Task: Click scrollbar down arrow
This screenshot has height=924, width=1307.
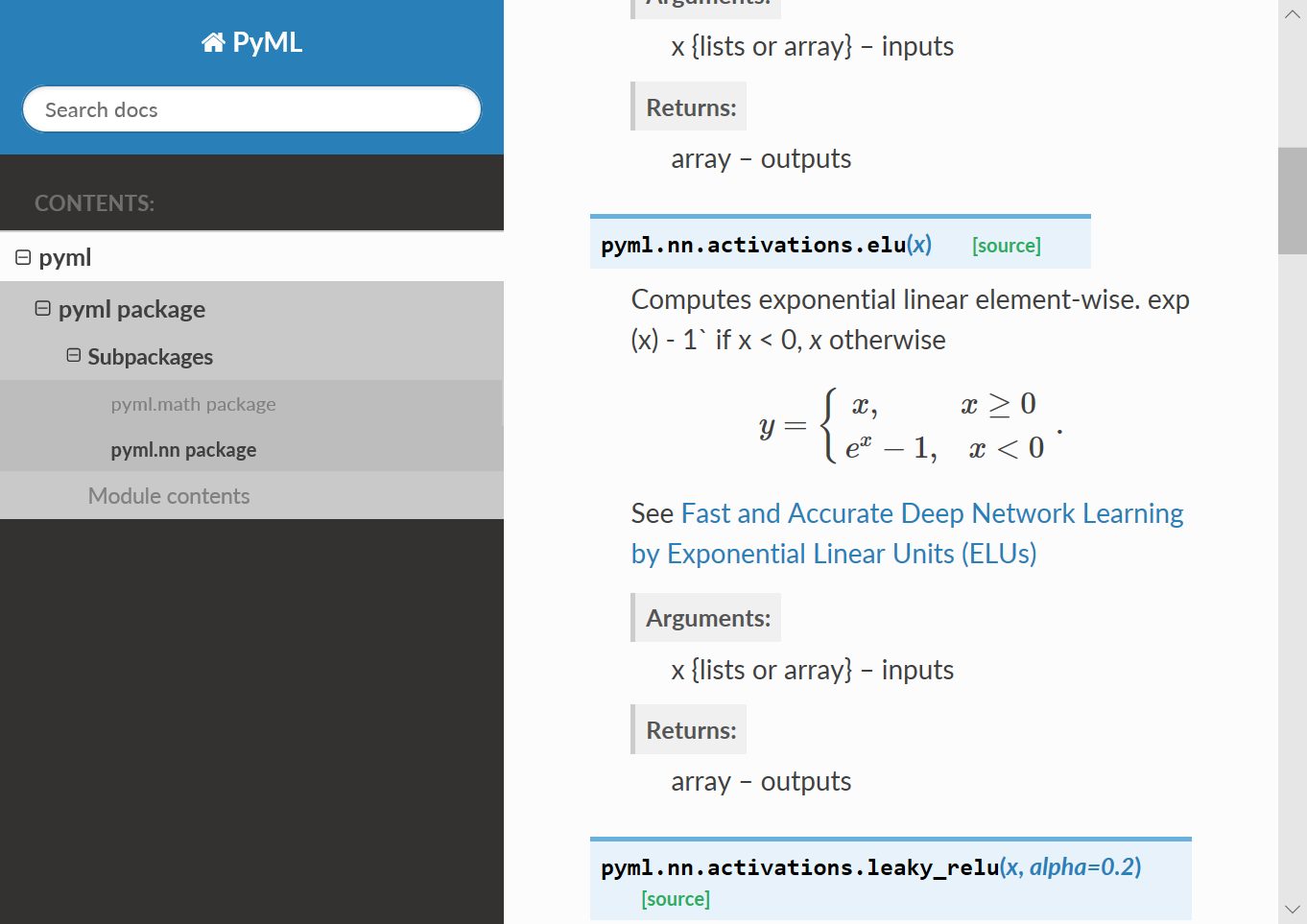Action: click(x=1292, y=909)
